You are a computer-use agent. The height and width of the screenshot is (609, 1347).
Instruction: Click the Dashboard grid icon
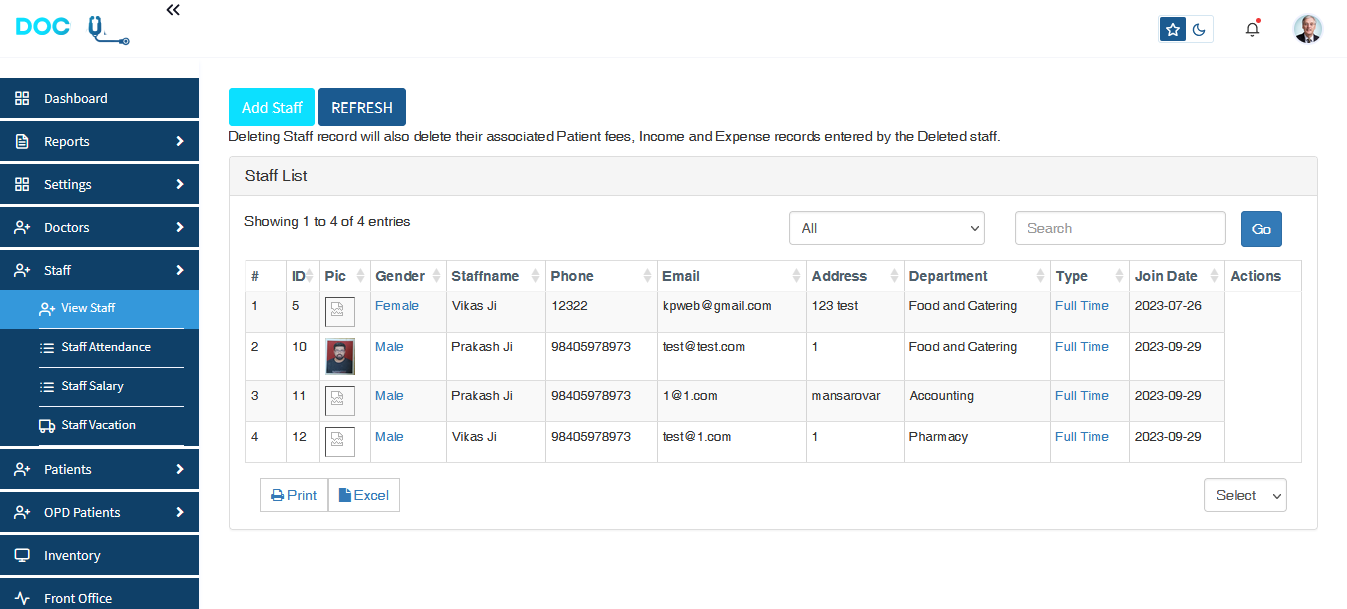pyautogui.click(x=22, y=99)
